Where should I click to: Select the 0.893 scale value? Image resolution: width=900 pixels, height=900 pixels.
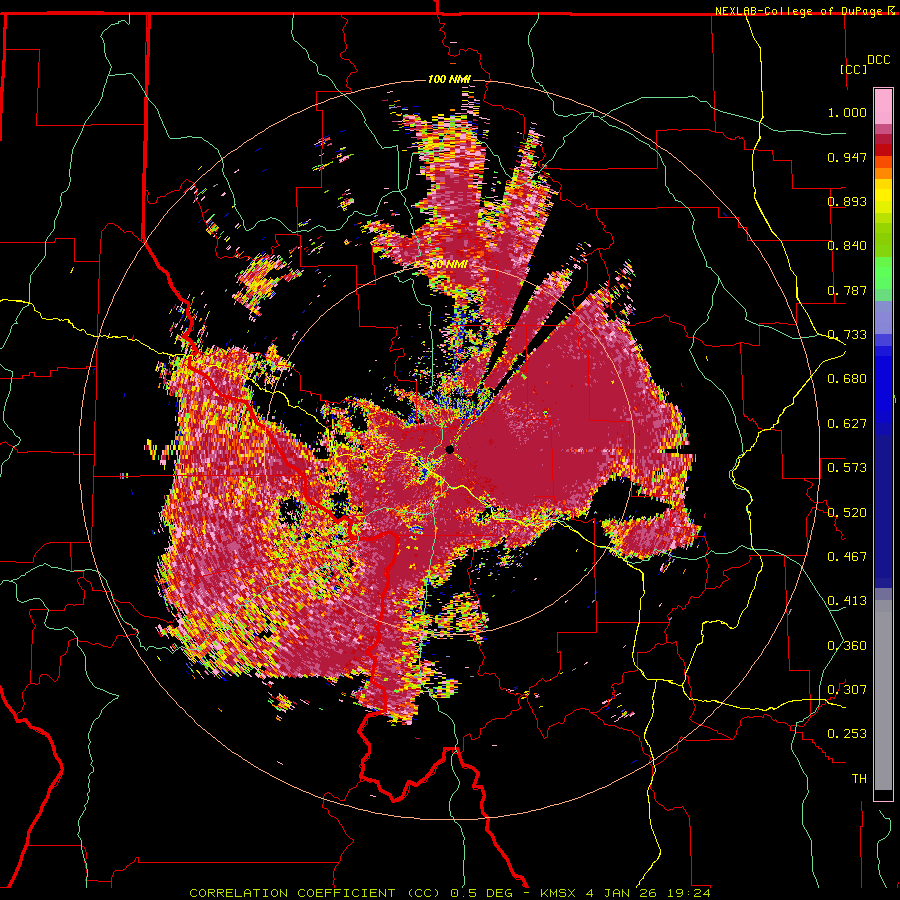pyautogui.click(x=847, y=201)
